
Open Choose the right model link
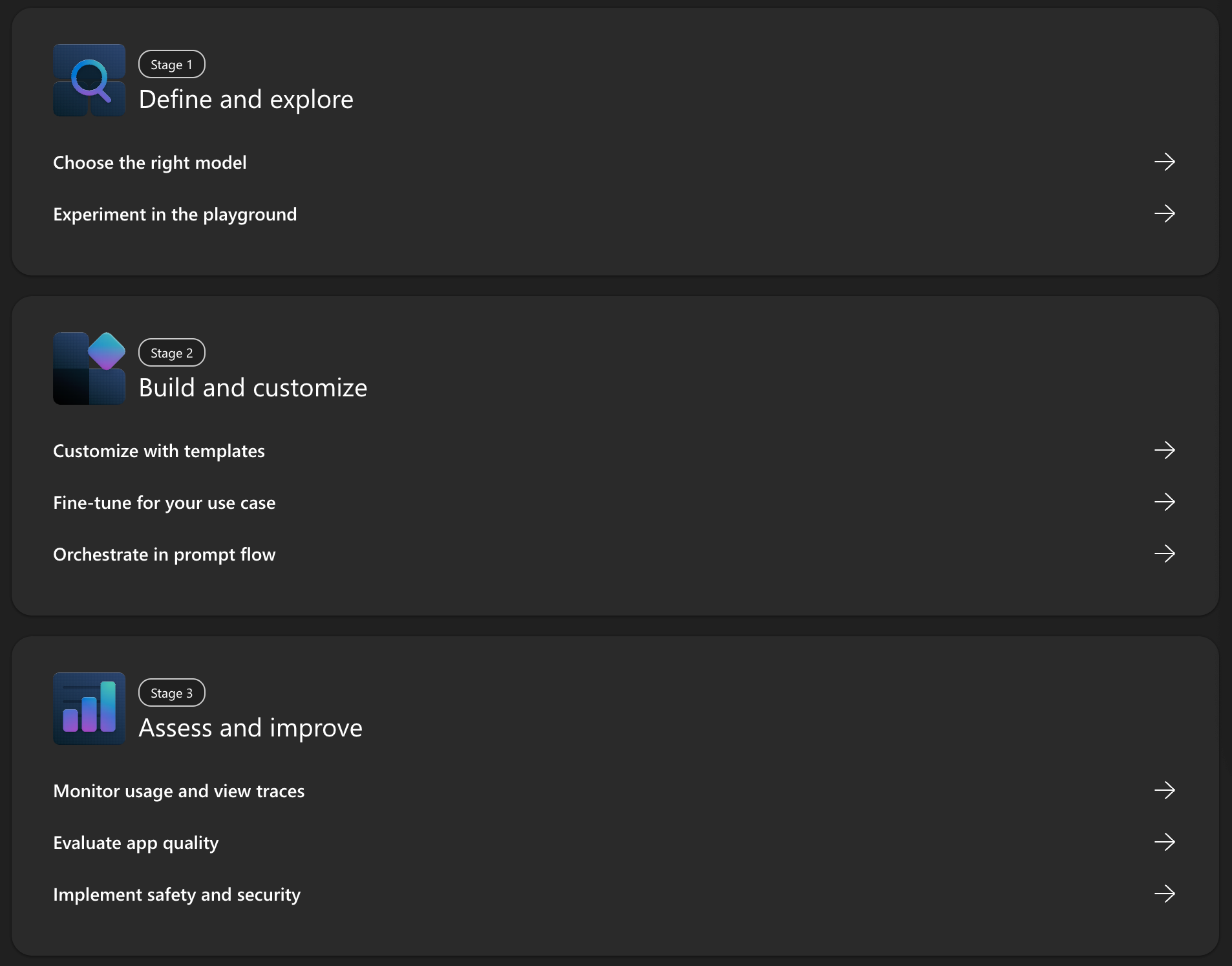pyautogui.click(x=150, y=162)
